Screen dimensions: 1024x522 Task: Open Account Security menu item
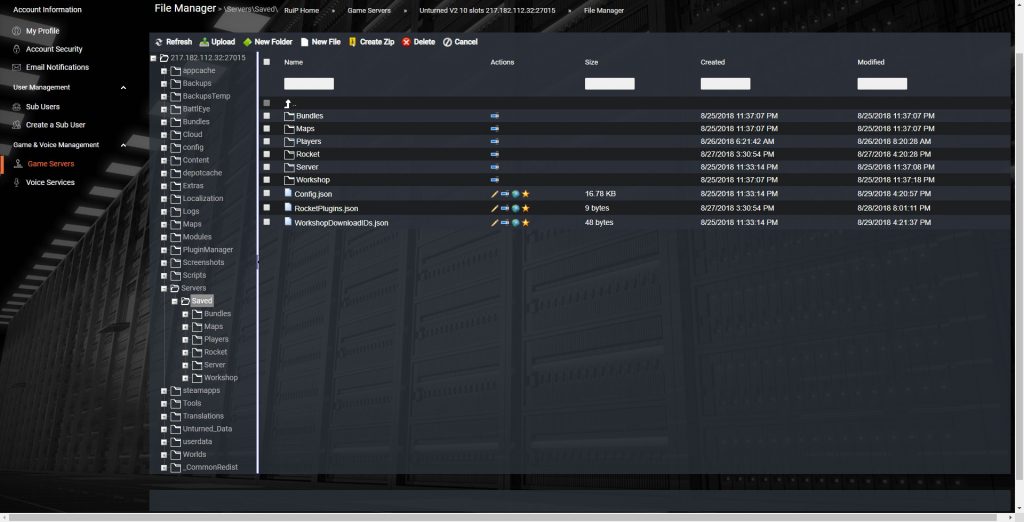[54, 49]
